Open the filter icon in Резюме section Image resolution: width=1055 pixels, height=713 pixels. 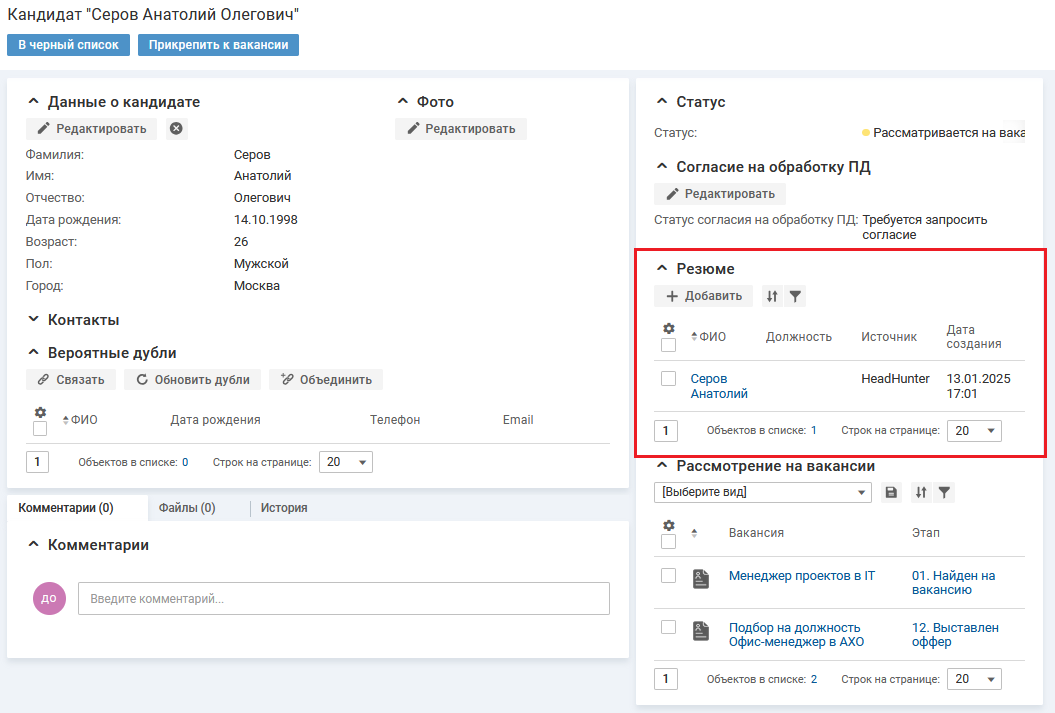tap(795, 296)
